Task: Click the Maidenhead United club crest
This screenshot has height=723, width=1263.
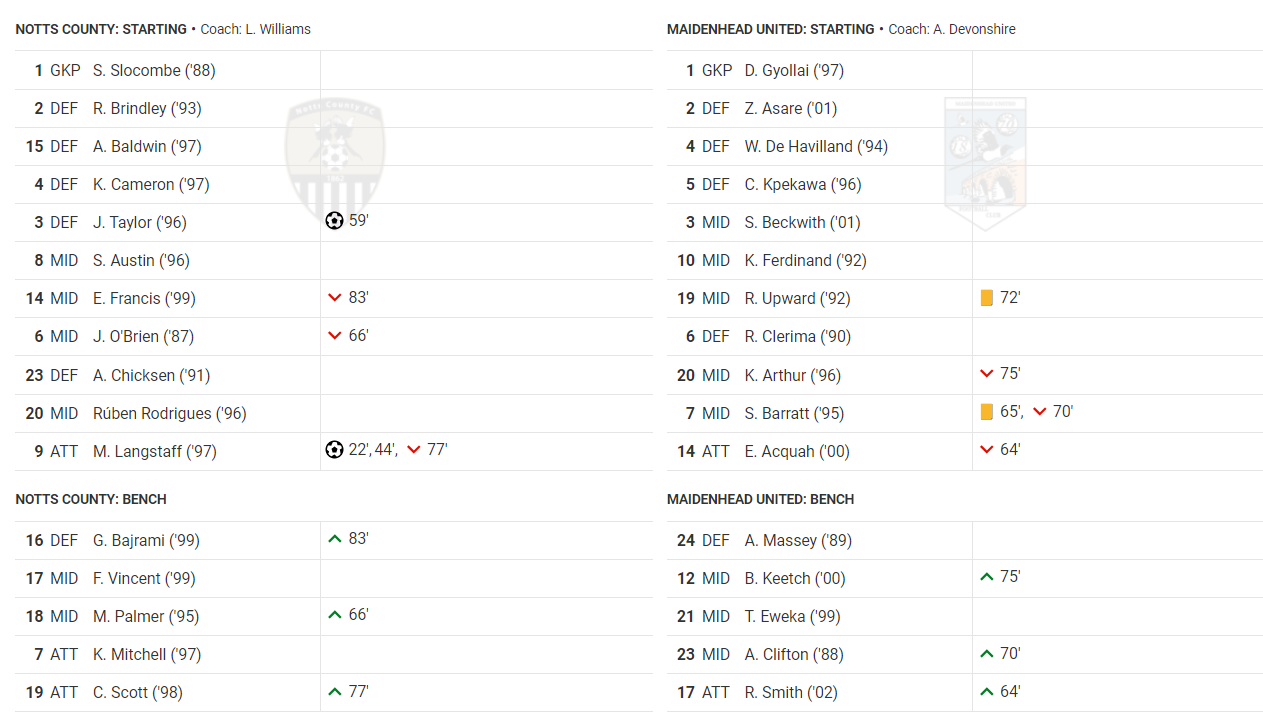Action: pyautogui.click(x=985, y=164)
